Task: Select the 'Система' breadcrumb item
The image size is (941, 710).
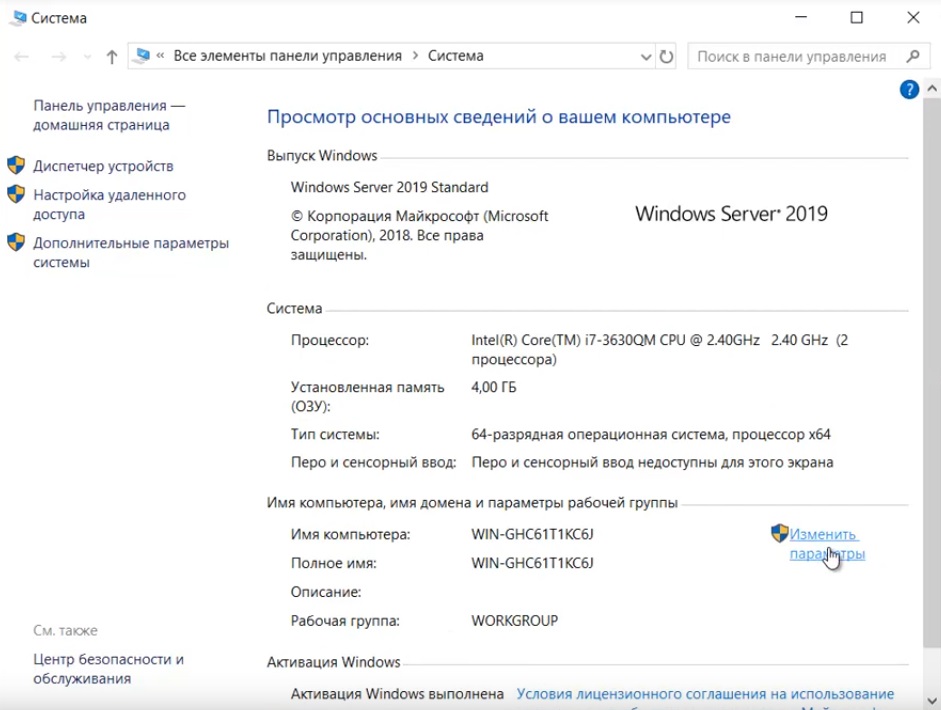Action: (455, 56)
